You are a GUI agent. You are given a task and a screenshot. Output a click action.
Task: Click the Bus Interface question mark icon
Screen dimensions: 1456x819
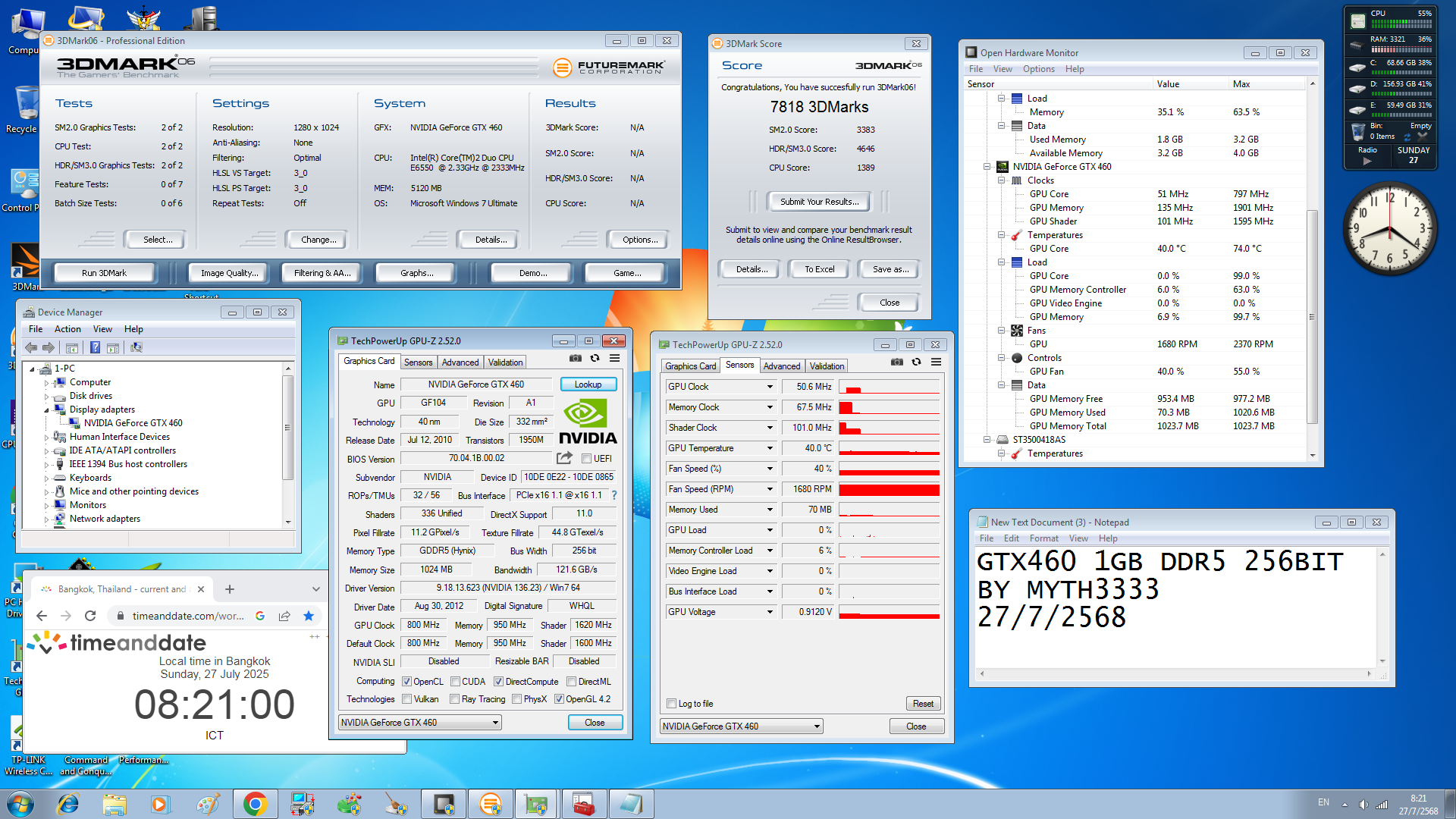pos(614,495)
